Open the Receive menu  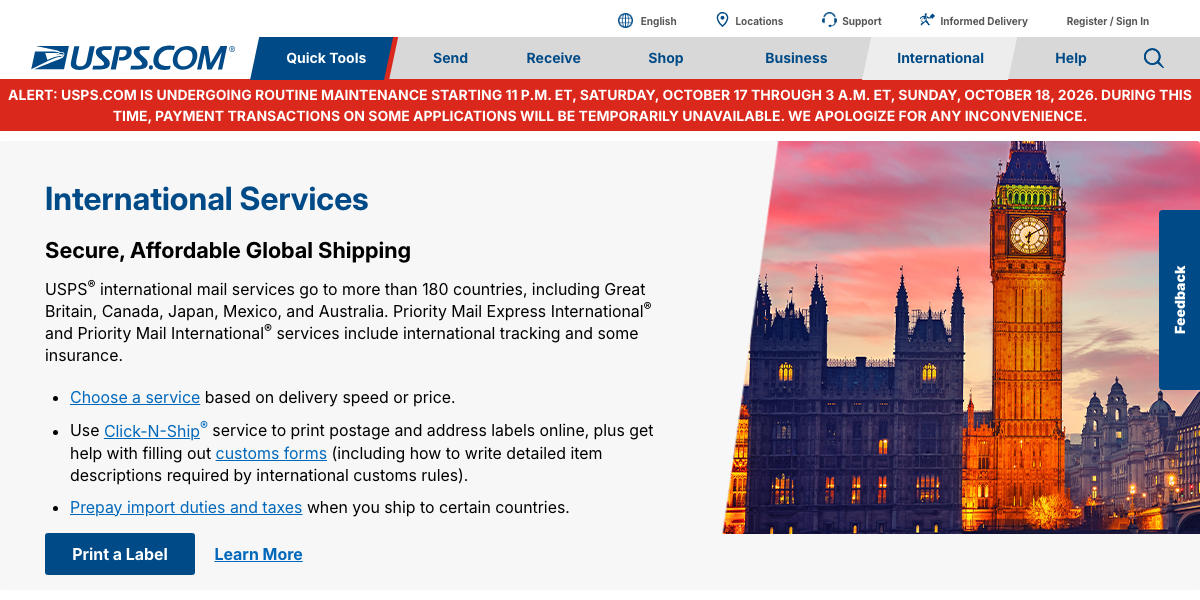click(554, 58)
